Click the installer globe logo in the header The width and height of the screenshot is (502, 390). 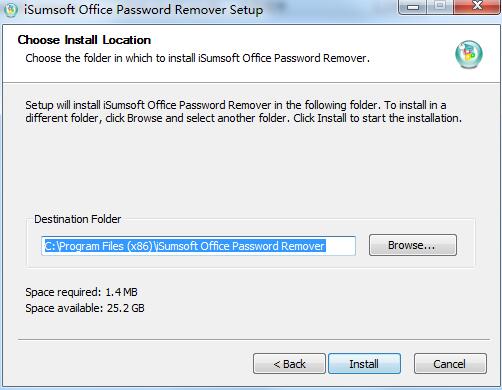pos(469,54)
